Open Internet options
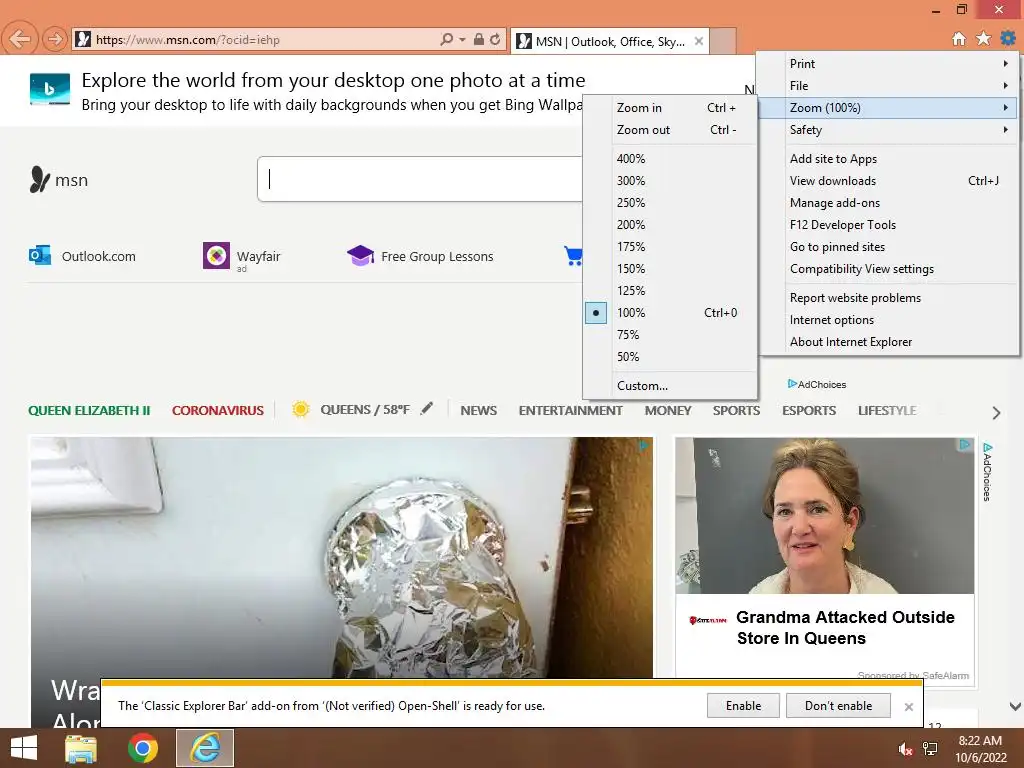This screenshot has height=768, width=1024. tap(888, 320)
